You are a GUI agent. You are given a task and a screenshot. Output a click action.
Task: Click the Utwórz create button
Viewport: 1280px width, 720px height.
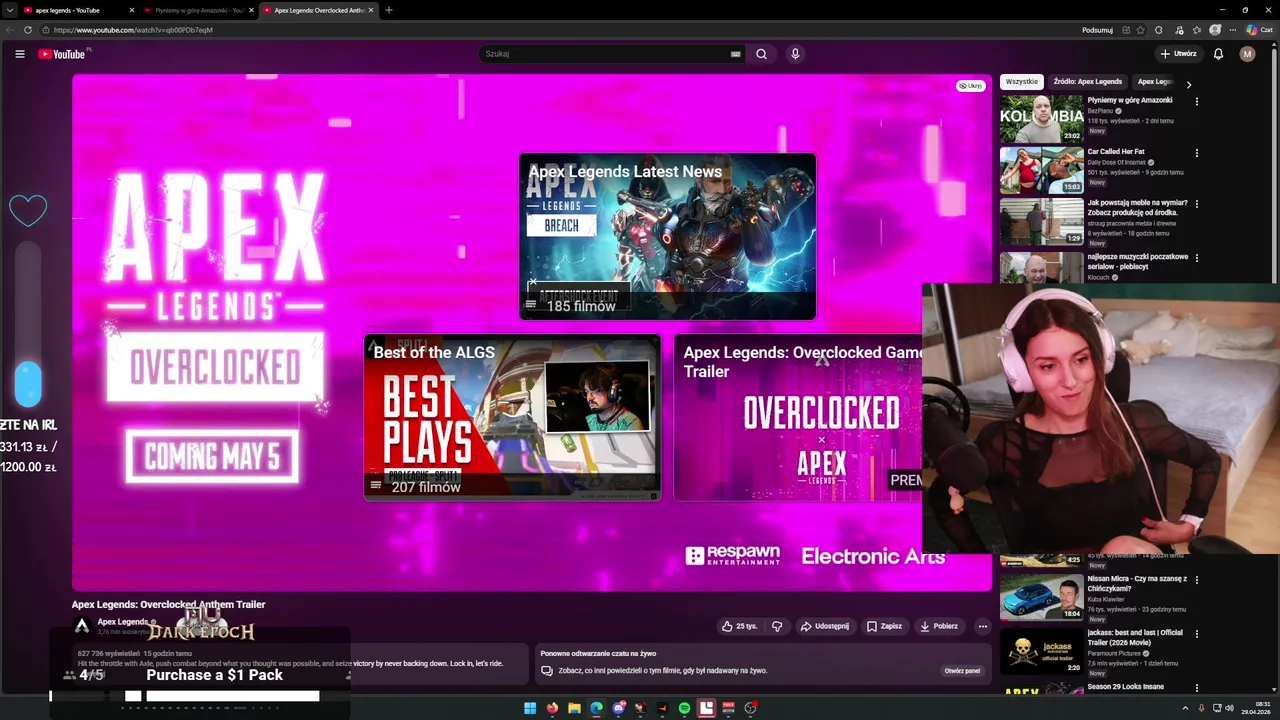pyautogui.click(x=1178, y=54)
